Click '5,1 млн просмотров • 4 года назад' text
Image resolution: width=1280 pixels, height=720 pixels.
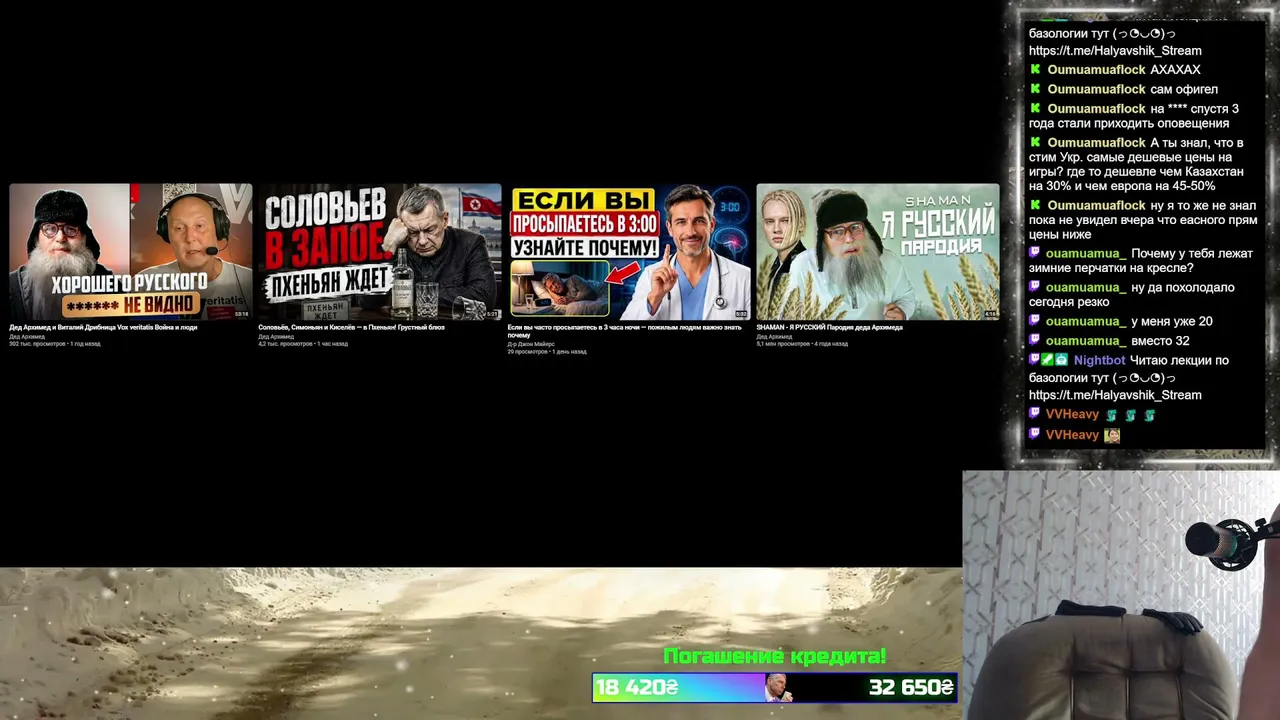802,344
